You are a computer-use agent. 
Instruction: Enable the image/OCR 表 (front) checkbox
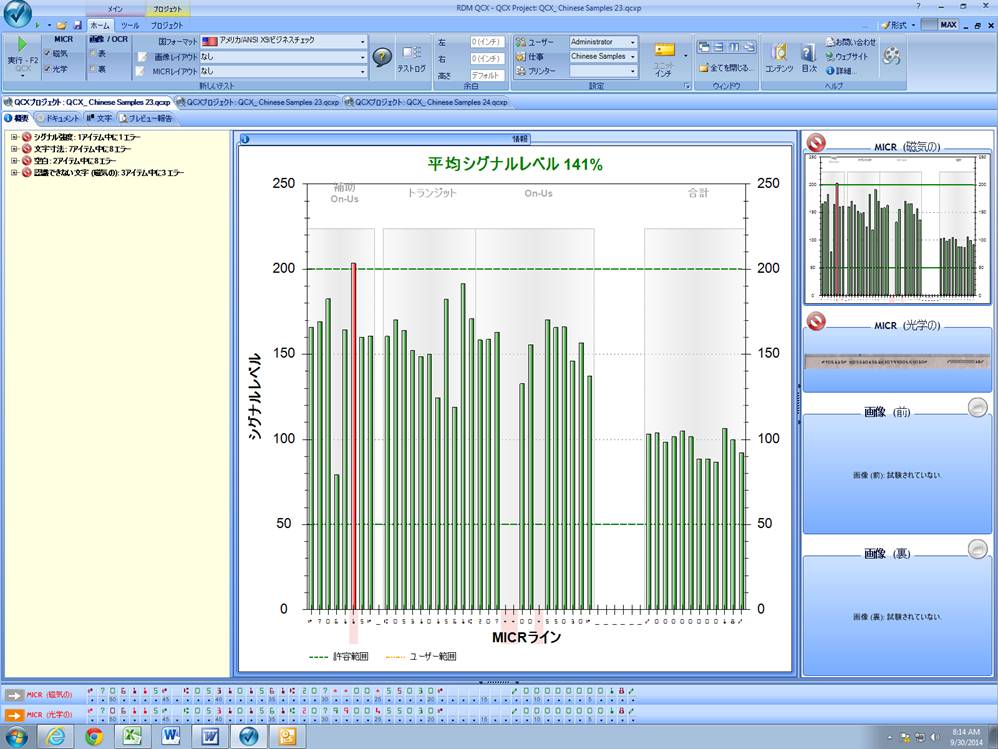(x=91, y=53)
